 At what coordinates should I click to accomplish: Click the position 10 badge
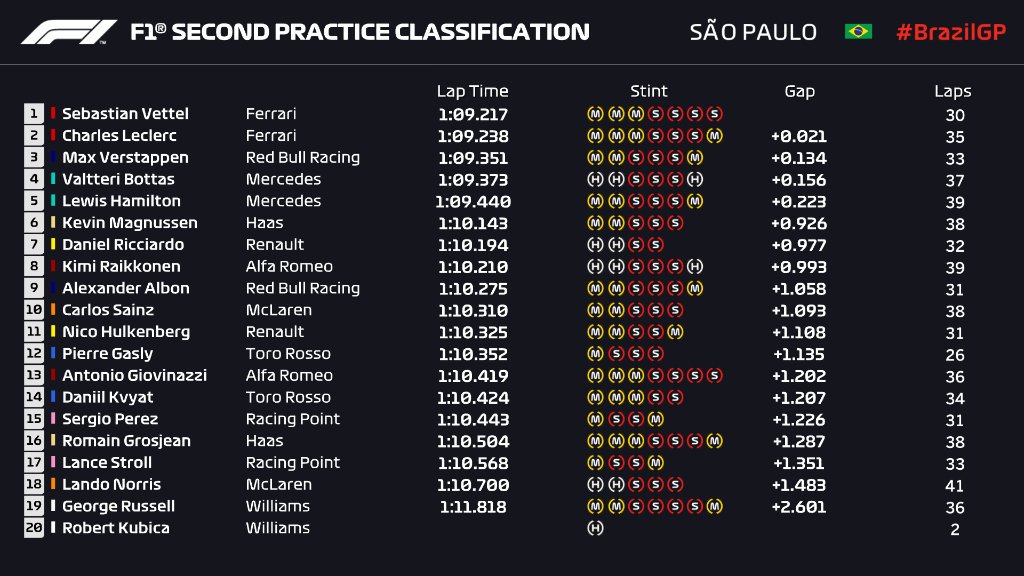(x=34, y=310)
